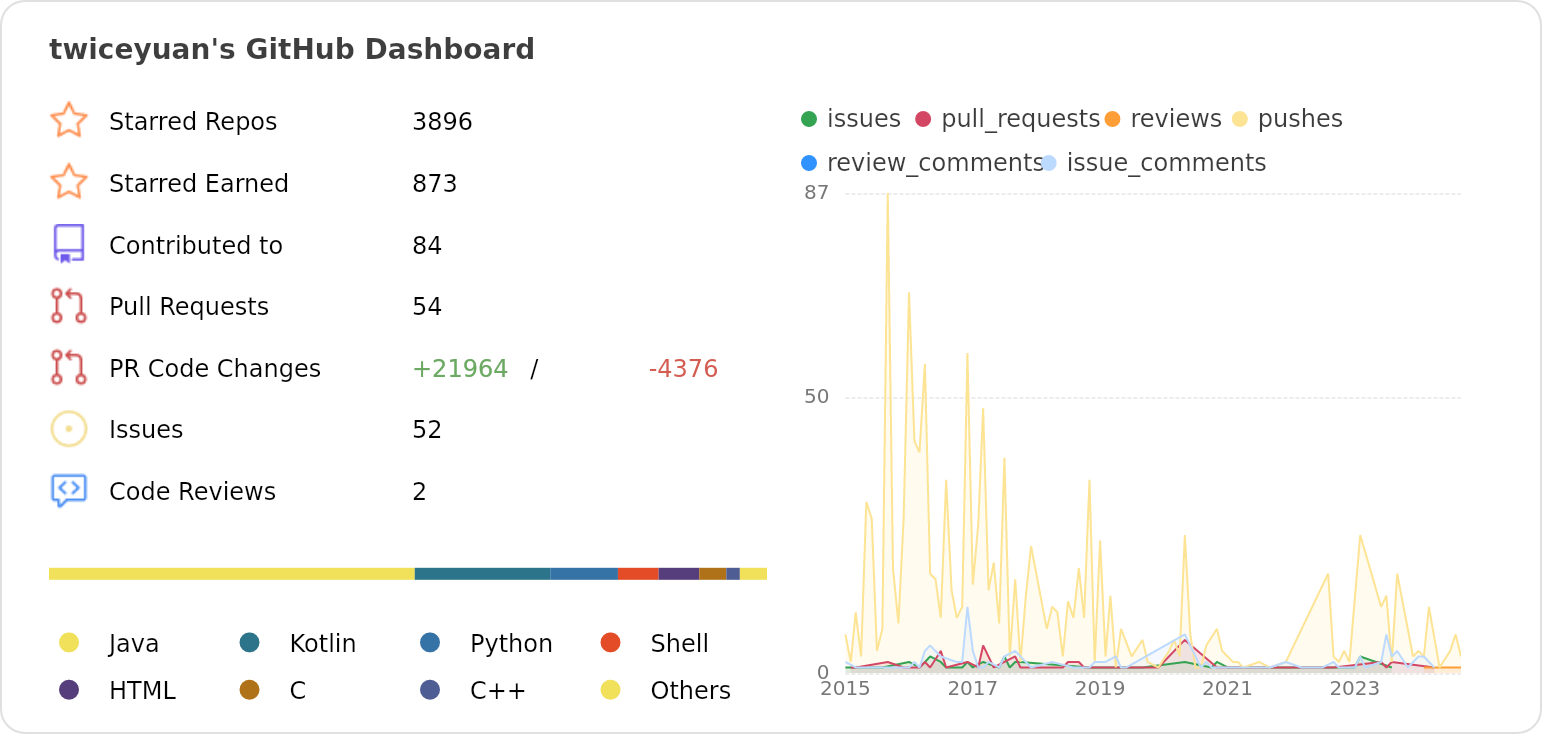Click the Pull Requests icon
Image resolution: width=1542 pixels, height=734 pixels.
tap(69, 306)
